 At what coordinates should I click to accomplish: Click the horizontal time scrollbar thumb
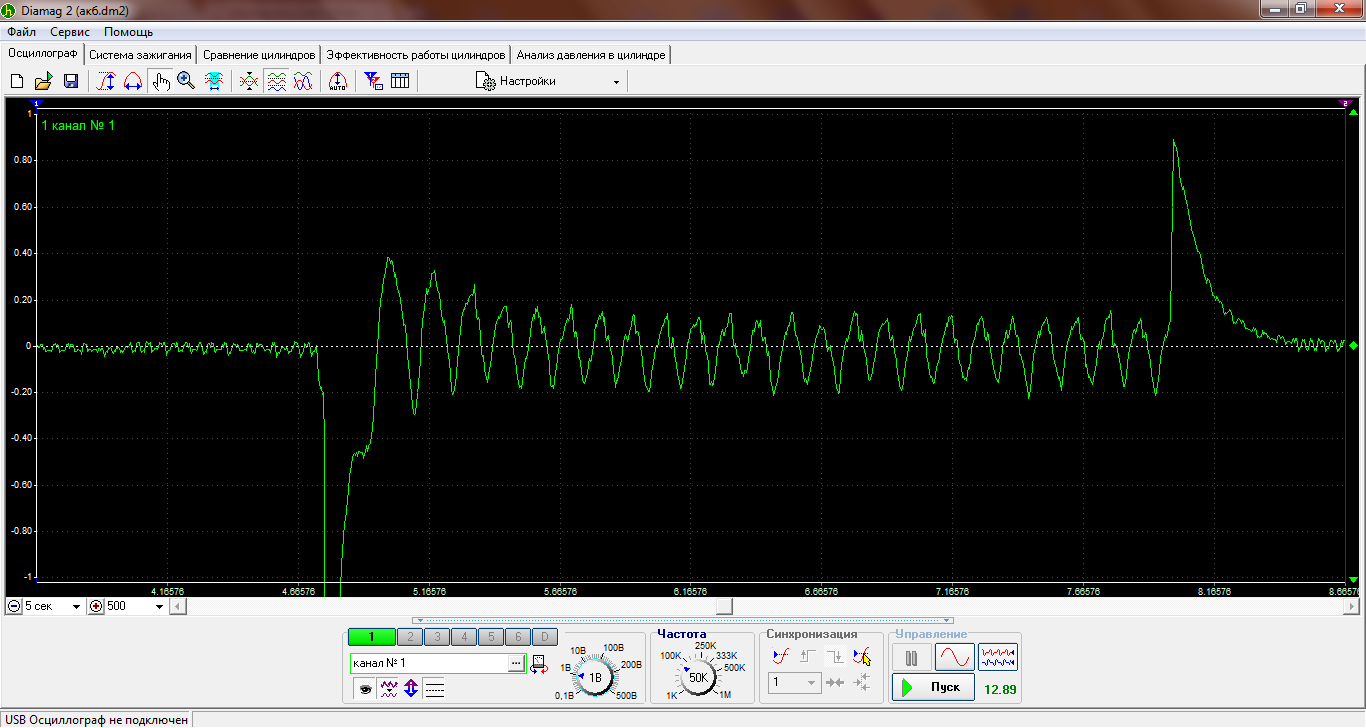click(x=724, y=606)
